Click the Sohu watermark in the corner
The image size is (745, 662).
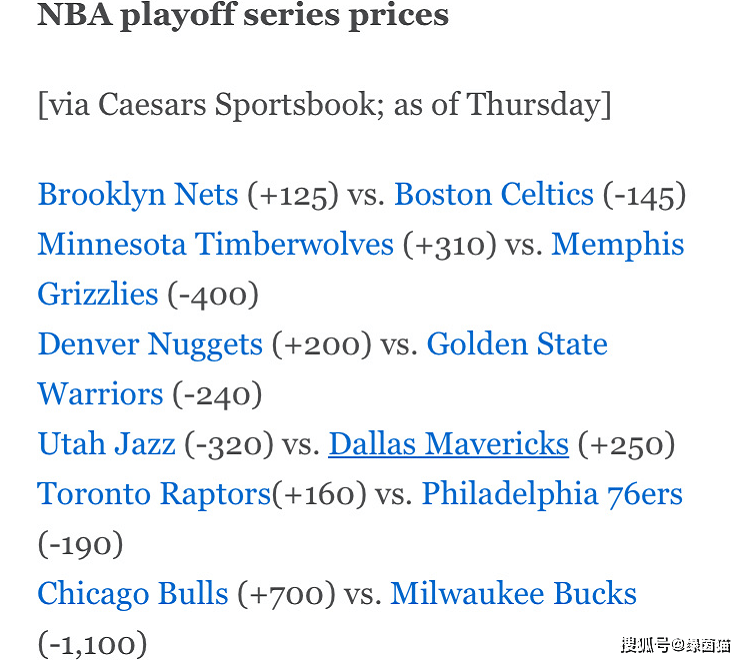(x=676, y=645)
